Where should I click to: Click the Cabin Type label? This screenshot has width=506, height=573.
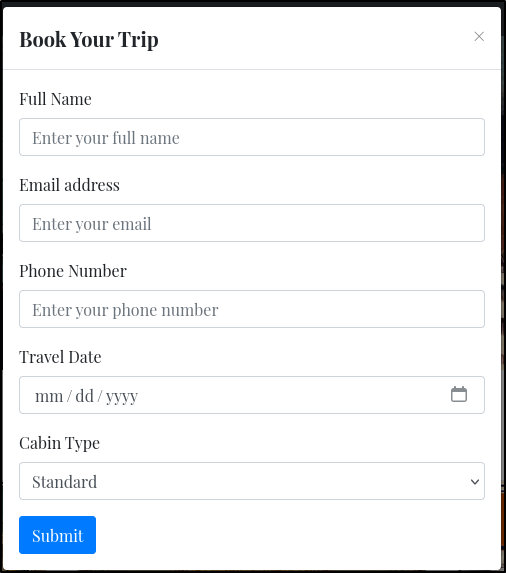59,443
